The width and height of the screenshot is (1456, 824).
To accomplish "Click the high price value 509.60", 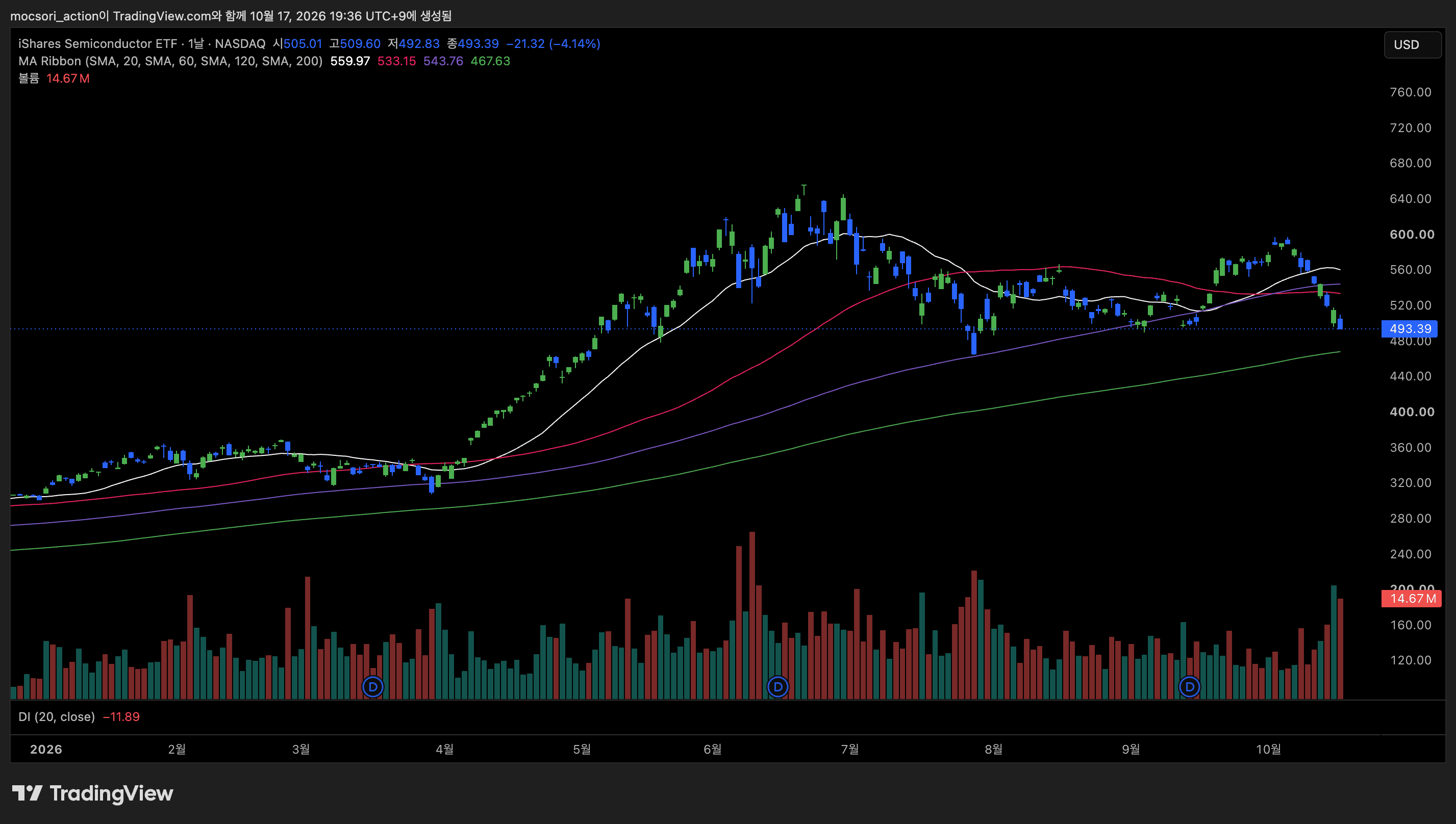I will tap(360, 43).
